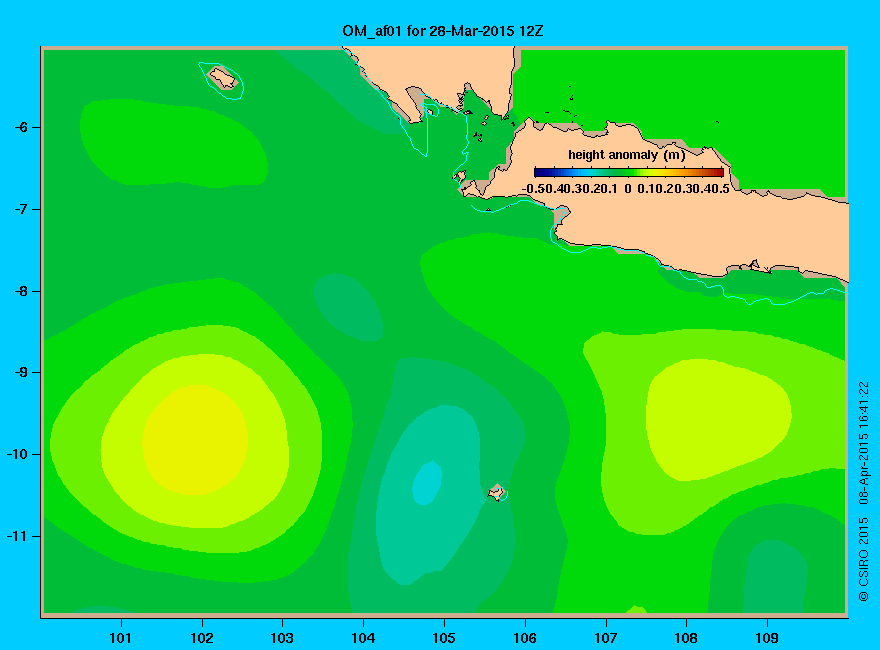Click the longitude axis label 106
The image size is (880, 650).
coord(525,638)
